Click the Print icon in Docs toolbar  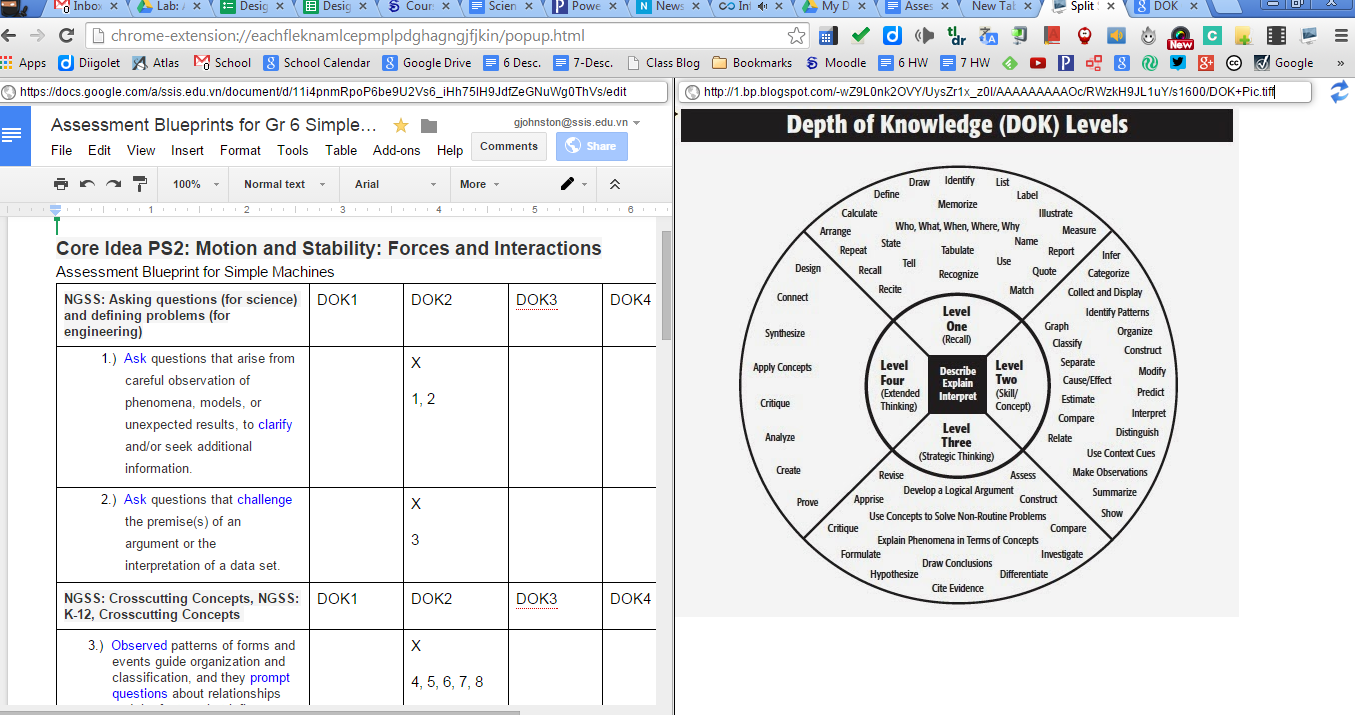[x=60, y=184]
